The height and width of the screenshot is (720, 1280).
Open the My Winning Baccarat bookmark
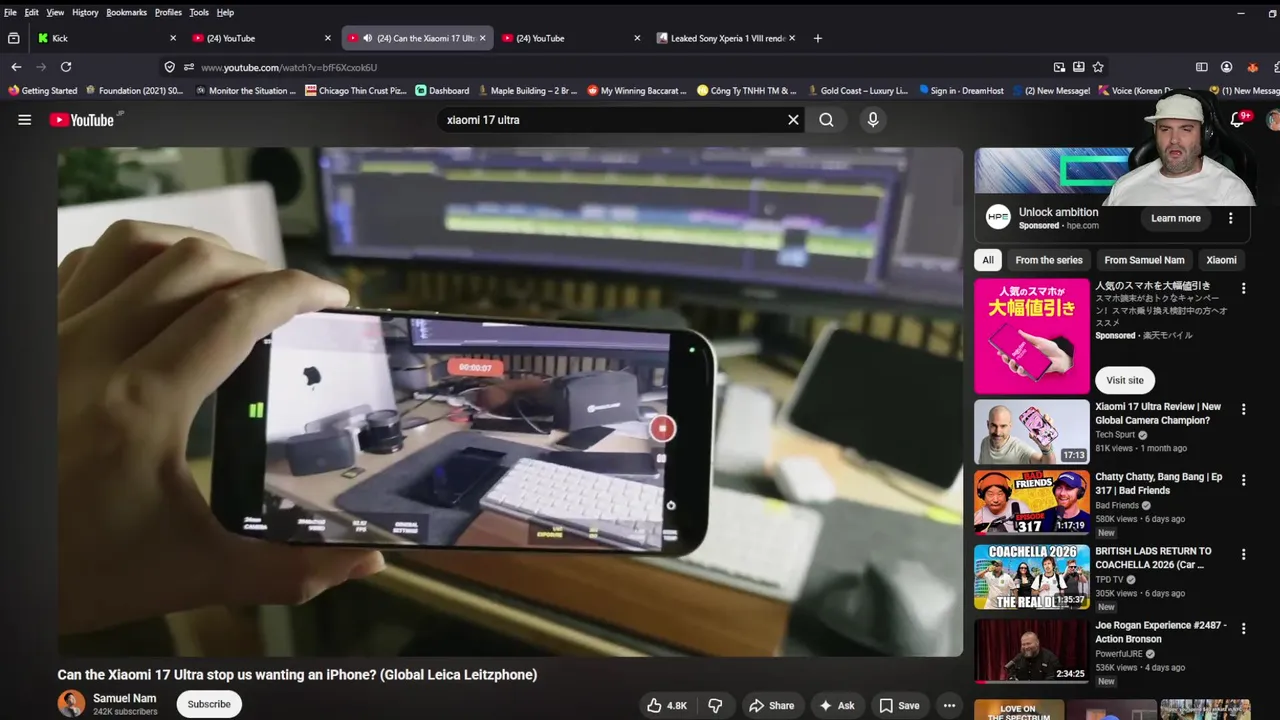coord(637,90)
